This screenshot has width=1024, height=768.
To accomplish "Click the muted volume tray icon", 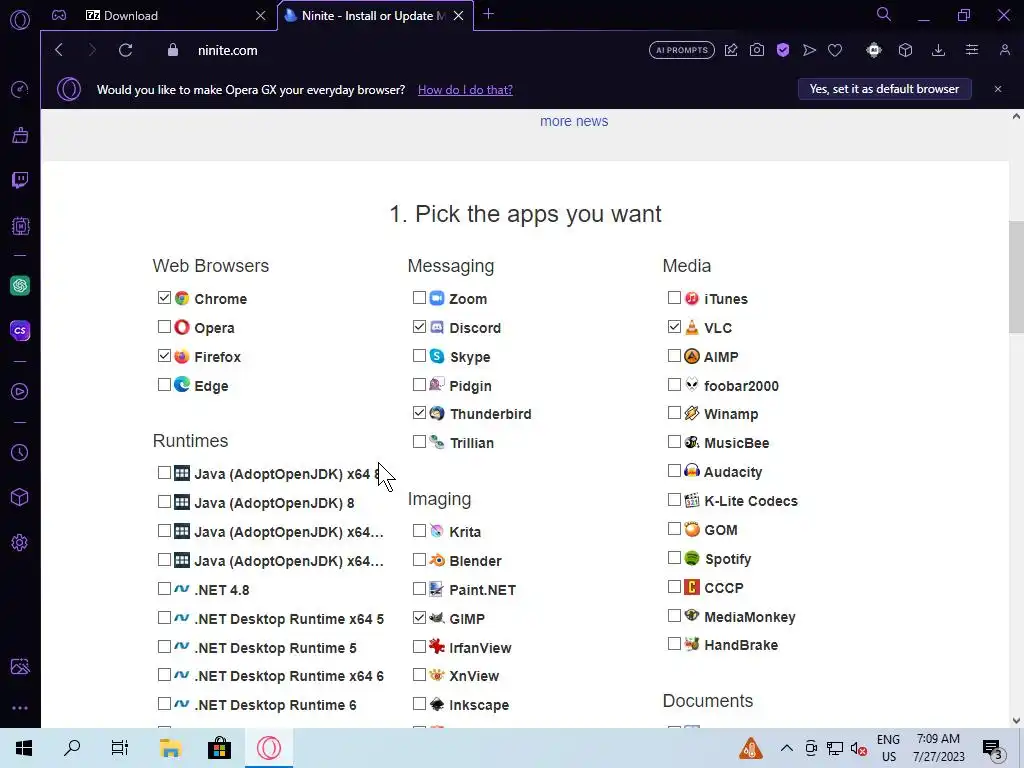I will click(x=859, y=748).
